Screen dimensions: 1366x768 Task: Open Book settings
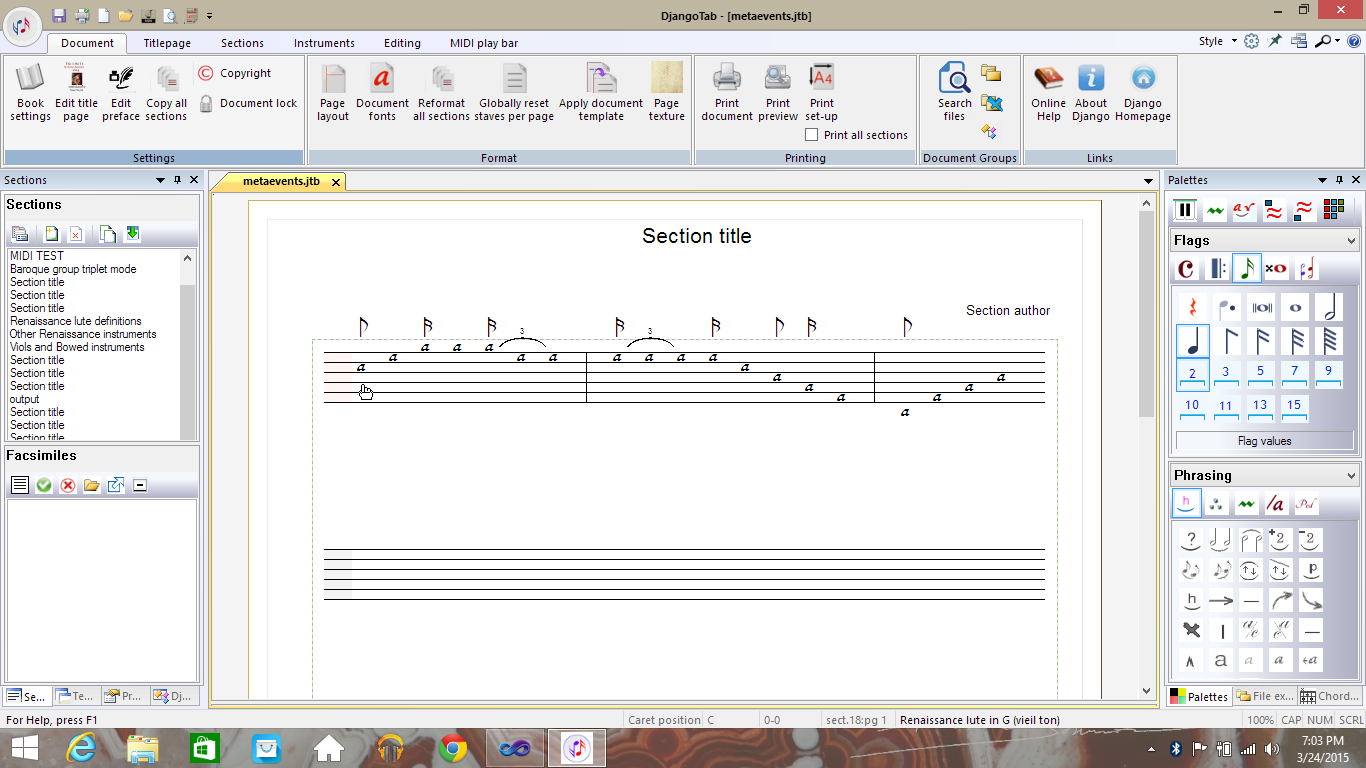coord(30,92)
